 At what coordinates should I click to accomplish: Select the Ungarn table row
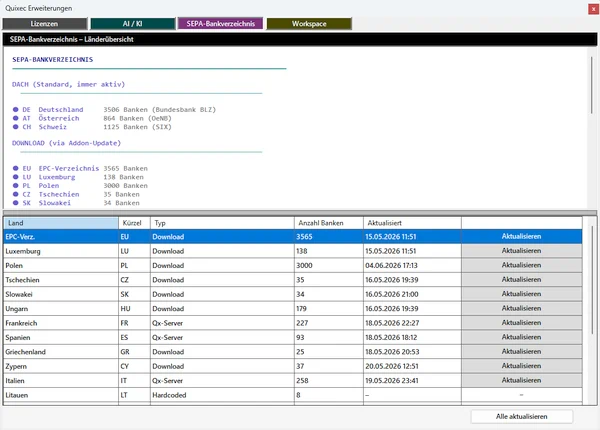point(293,309)
